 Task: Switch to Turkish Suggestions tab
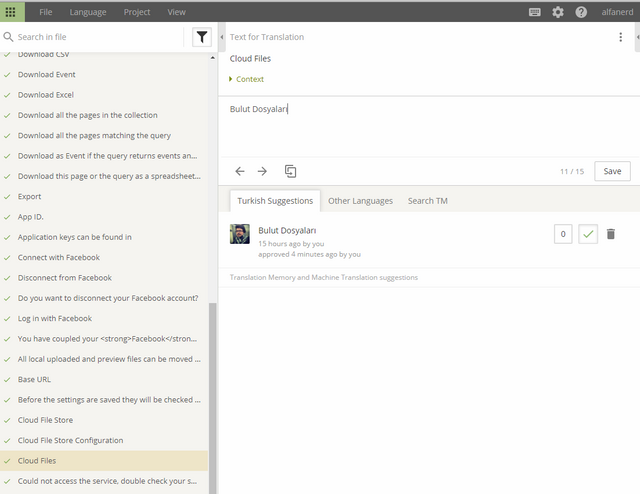tap(275, 201)
